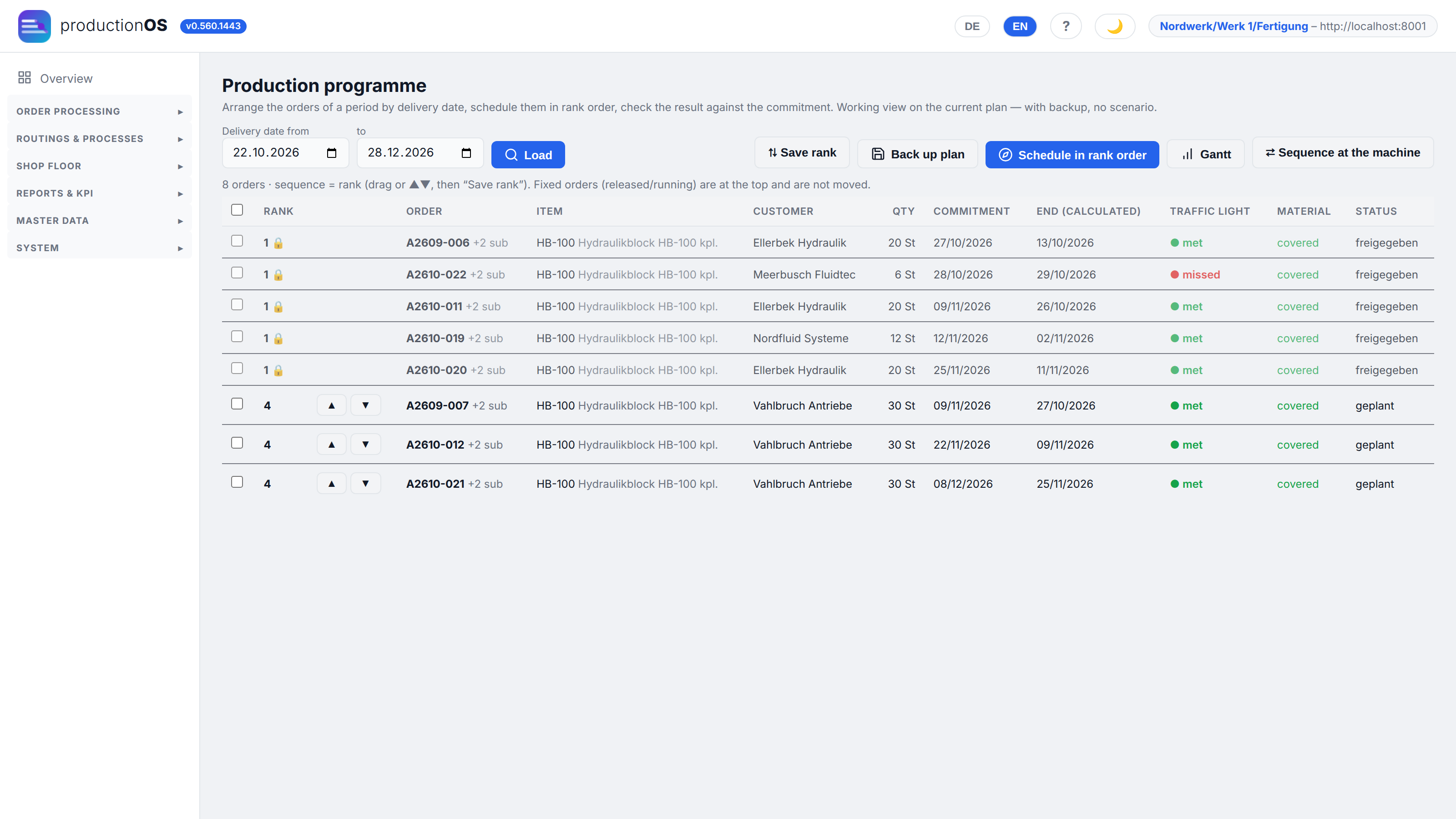
Task: Move order A2610-021 down one rank
Action: click(x=366, y=483)
